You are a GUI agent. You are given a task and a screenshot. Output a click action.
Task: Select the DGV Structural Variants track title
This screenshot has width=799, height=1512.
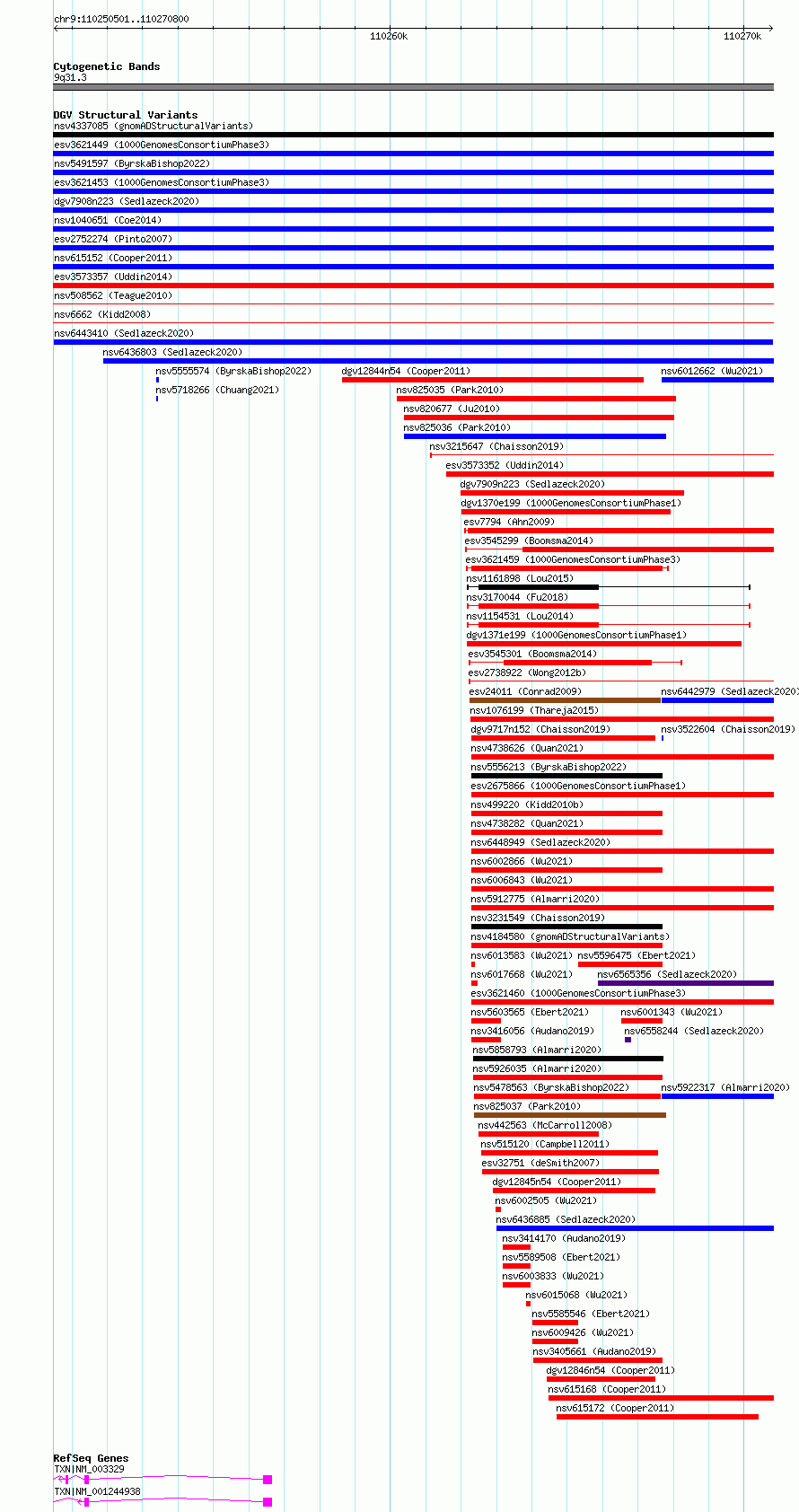pyautogui.click(x=126, y=115)
